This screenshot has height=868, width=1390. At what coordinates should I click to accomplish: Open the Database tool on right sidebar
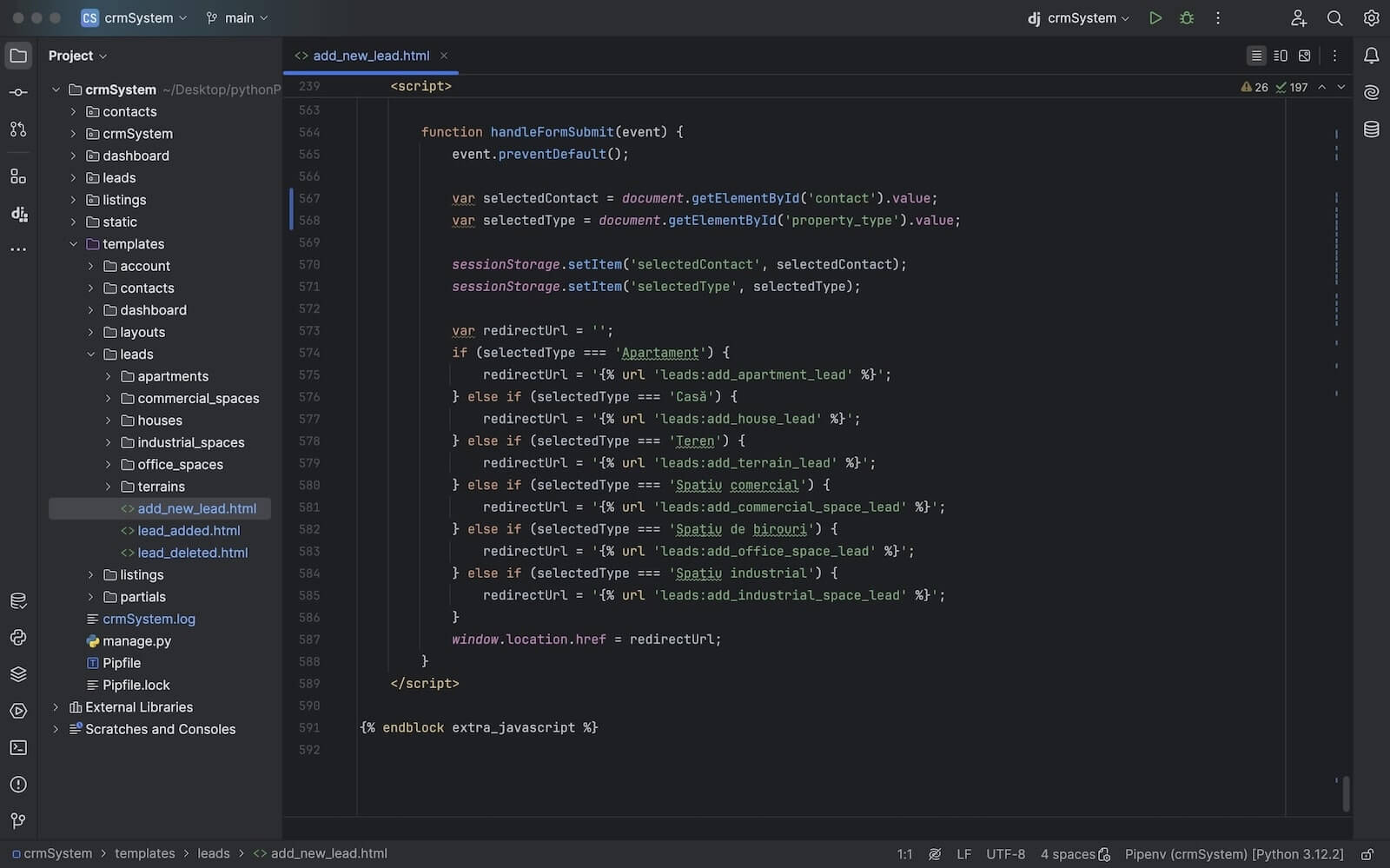click(x=1372, y=129)
